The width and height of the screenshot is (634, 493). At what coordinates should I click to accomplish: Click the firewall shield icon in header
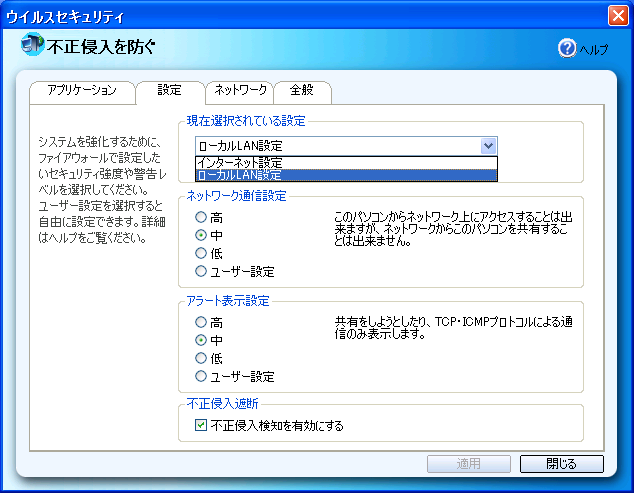[x=33, y=45]
